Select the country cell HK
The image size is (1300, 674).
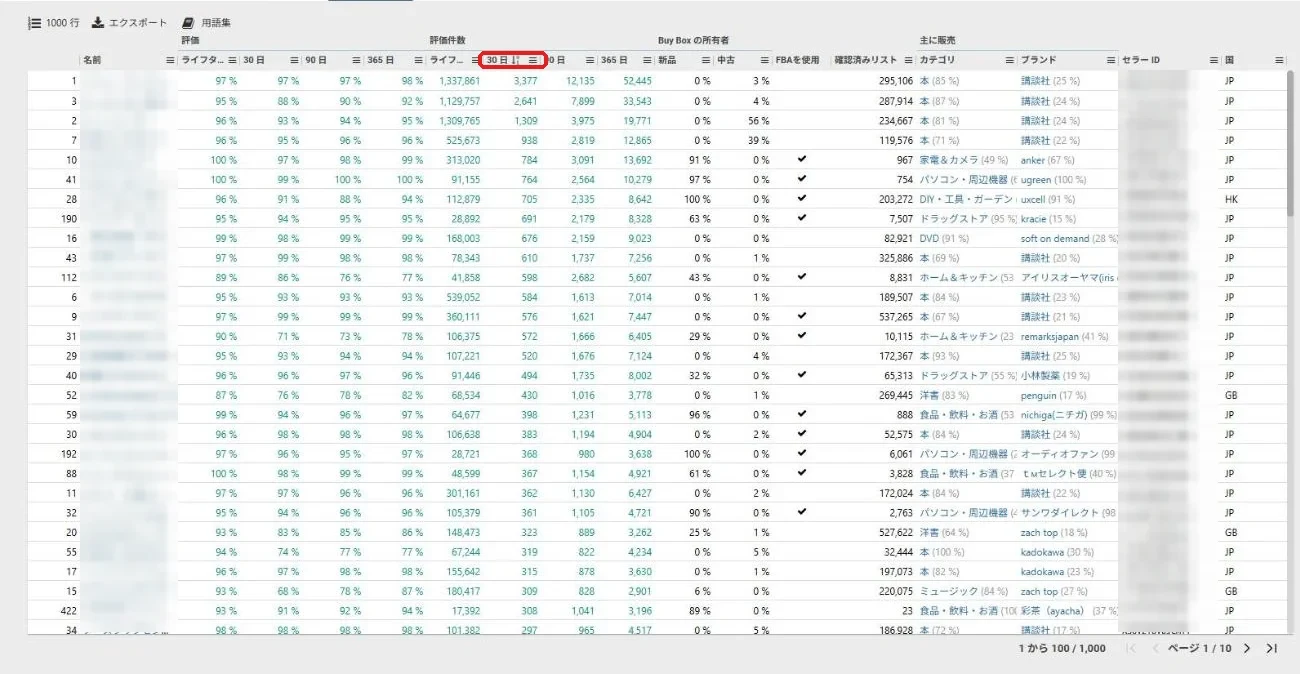pyautogui.click(x=1231, y=199)
